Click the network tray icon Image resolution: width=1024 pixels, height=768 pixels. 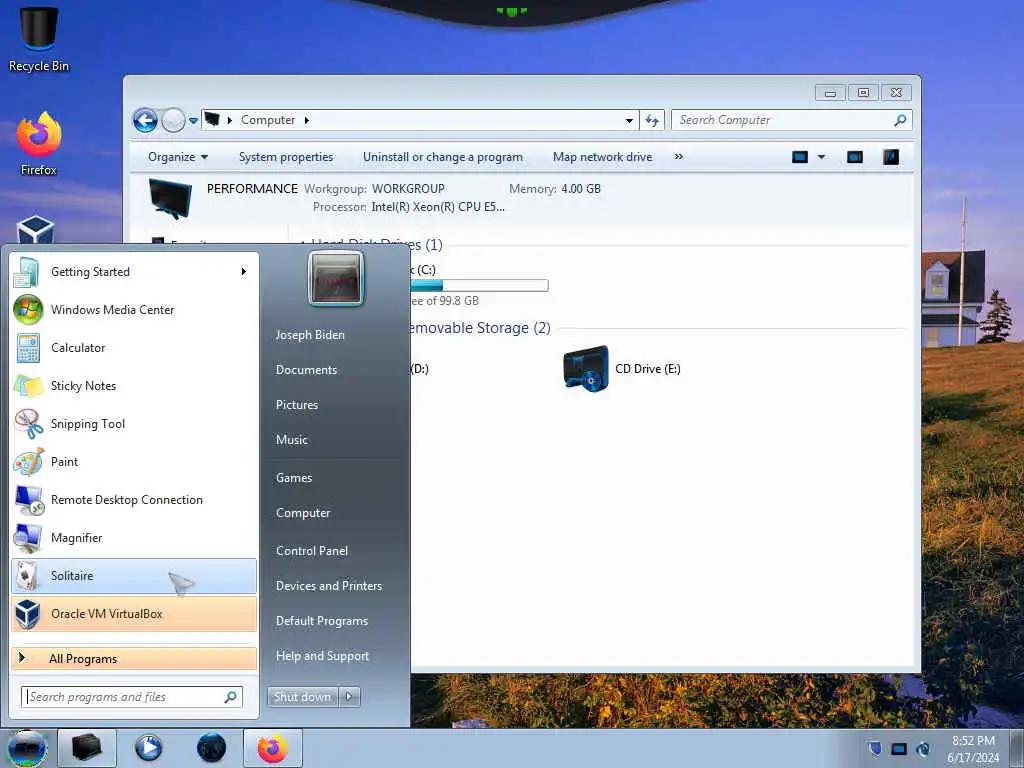pyautogui.click(x=899, y=748)
